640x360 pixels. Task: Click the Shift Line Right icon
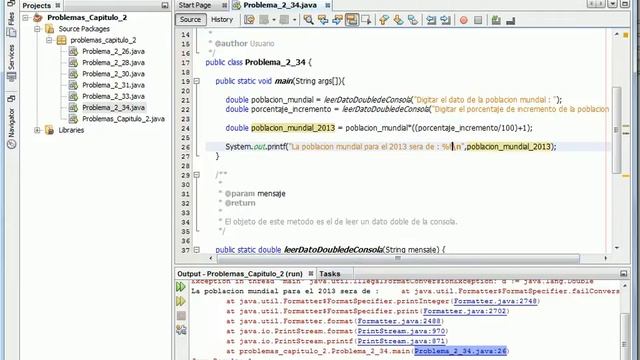(445, 20)
